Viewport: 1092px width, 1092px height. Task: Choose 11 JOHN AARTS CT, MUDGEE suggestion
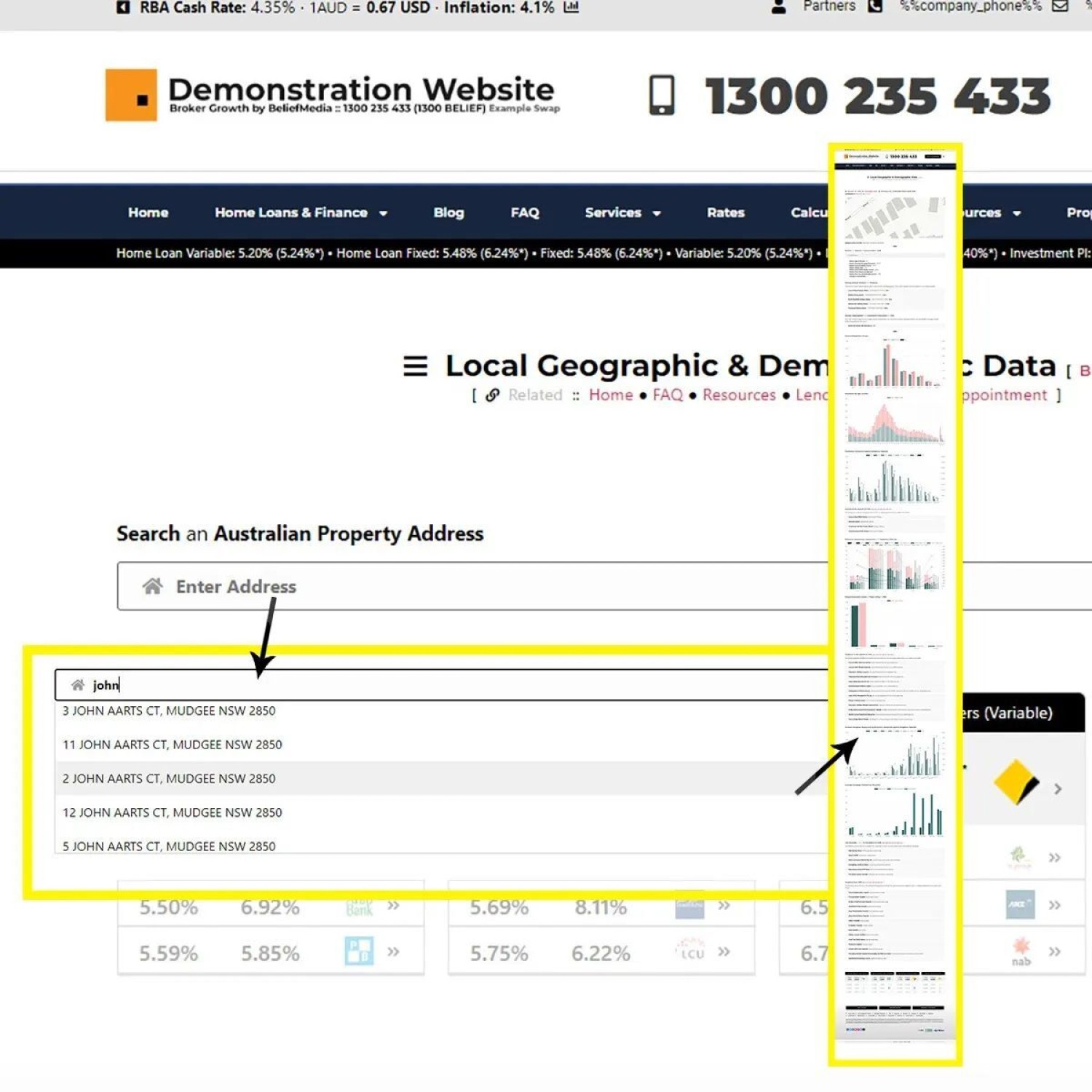click(x=173, y=745)
